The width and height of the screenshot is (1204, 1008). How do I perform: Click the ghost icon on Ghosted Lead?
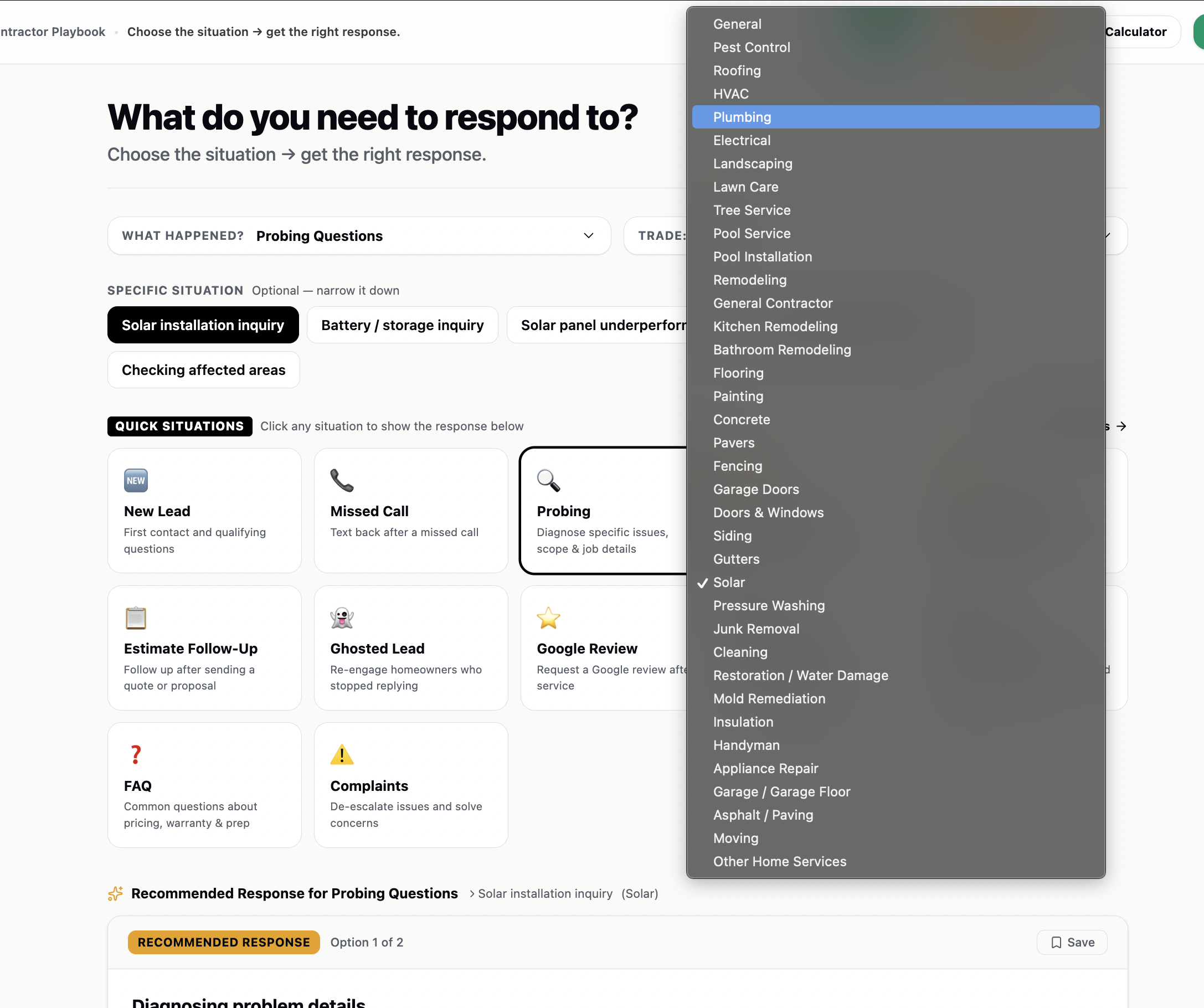[342, 618]
